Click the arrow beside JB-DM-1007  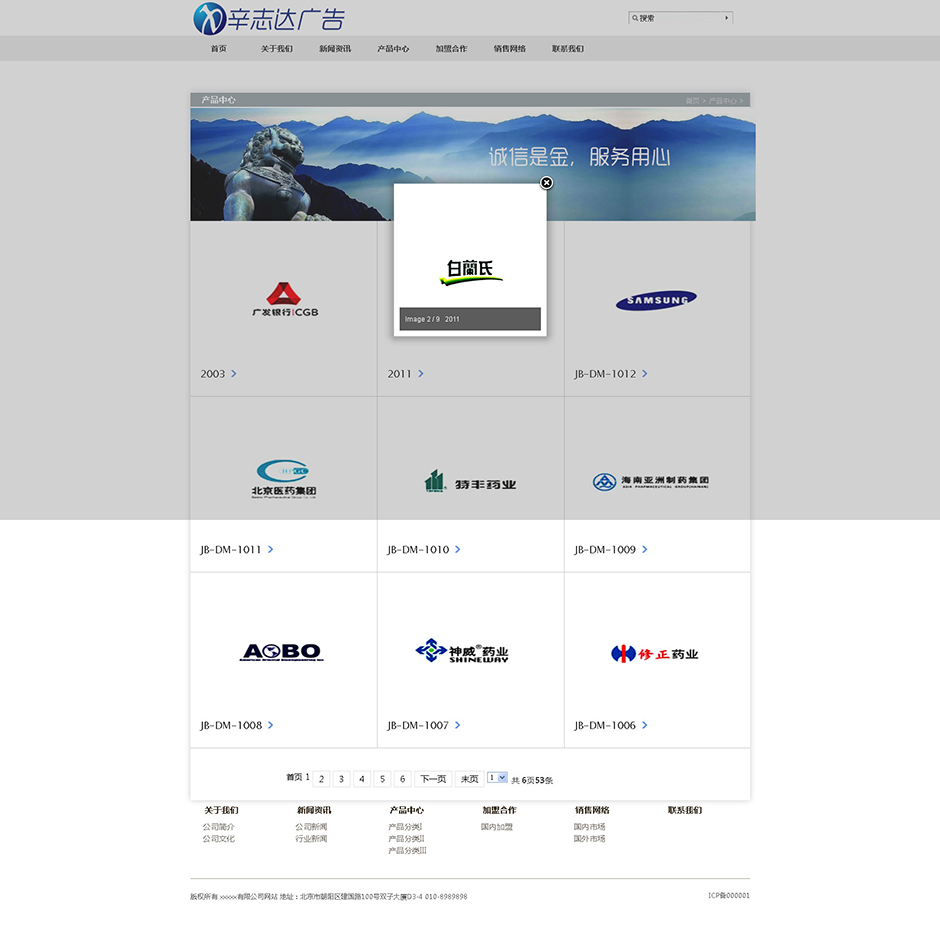(x=458, y=725)
